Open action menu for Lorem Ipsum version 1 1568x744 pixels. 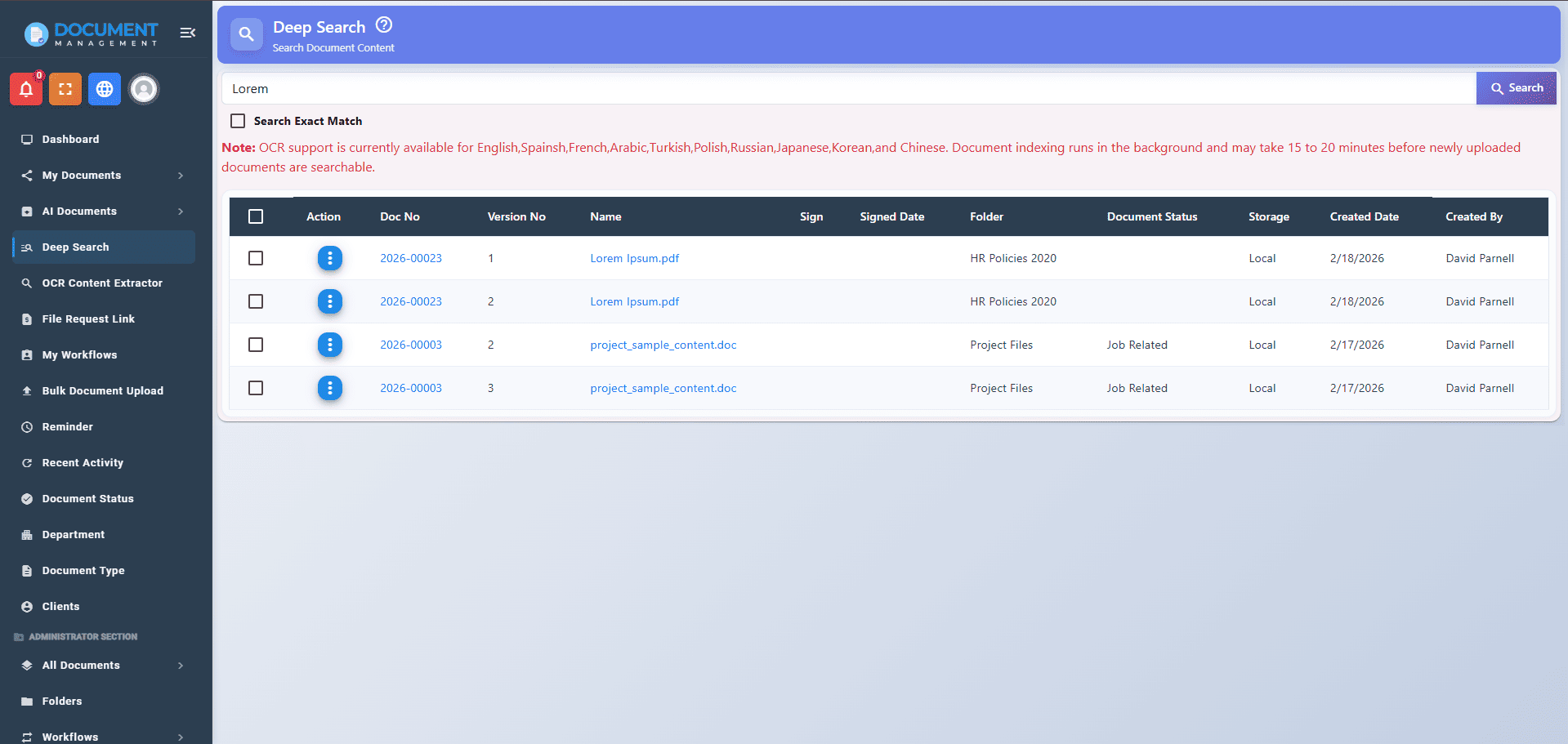(330, 258)
